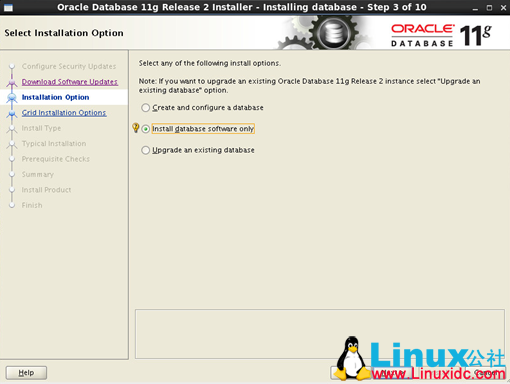Select the current Installation Option step
The image size is (510, 384).
click(55, 97)
